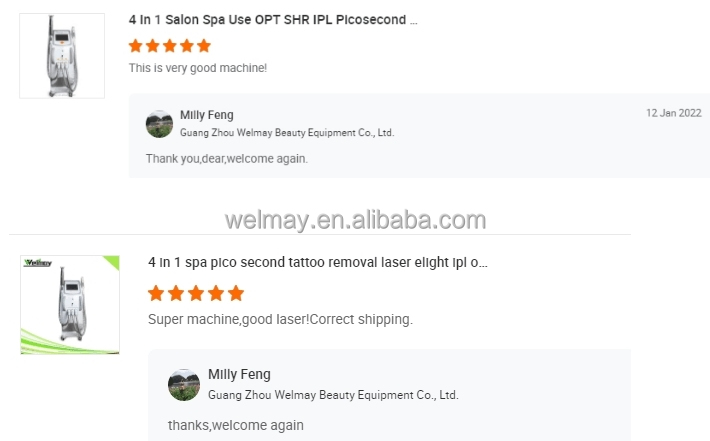Open the '4 In 1 Salon Spa Use OPT SHR IPL' product title
Viewport: 710px width, 441px height.
coord(273,20)
